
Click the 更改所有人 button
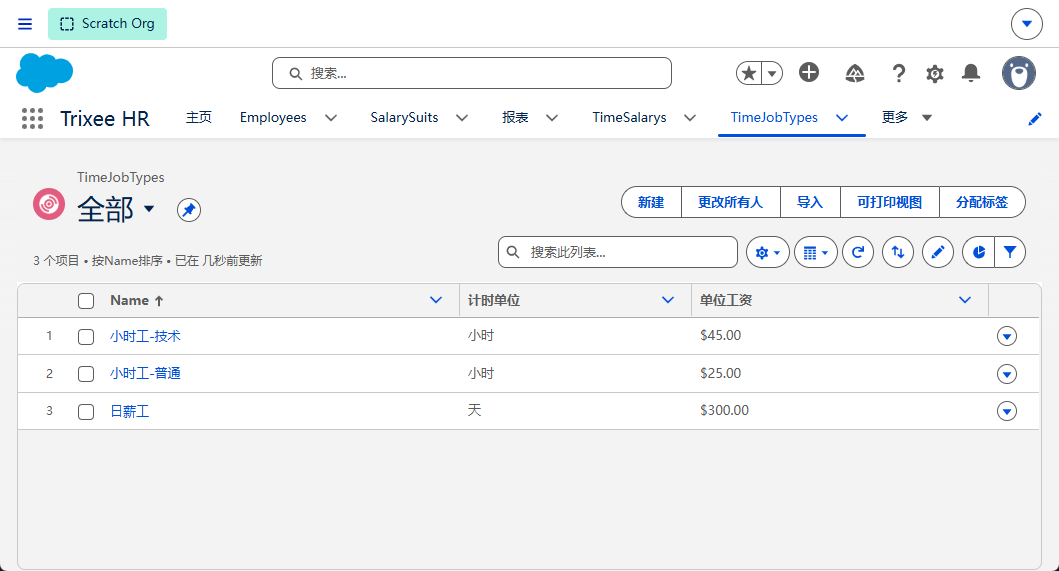click(730, 202)
